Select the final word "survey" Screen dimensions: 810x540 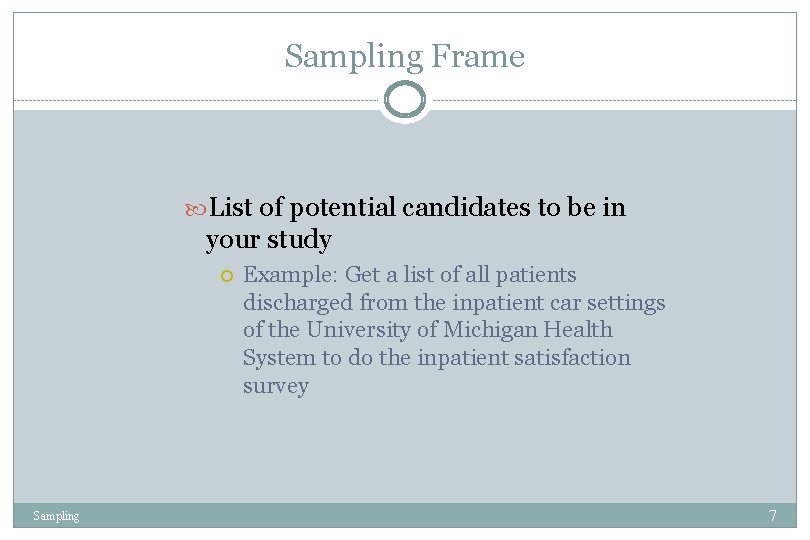276,386
